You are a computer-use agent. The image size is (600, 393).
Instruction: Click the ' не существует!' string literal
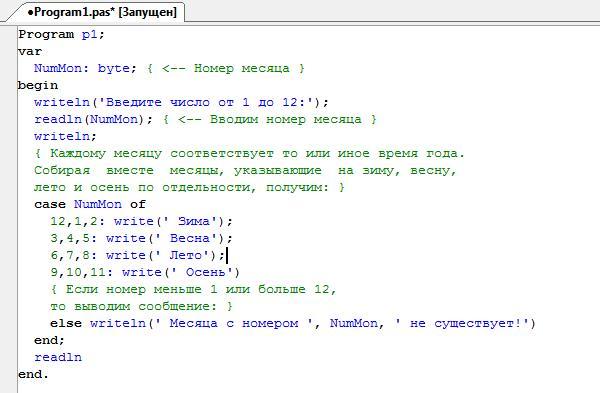(x=461, y=323)
